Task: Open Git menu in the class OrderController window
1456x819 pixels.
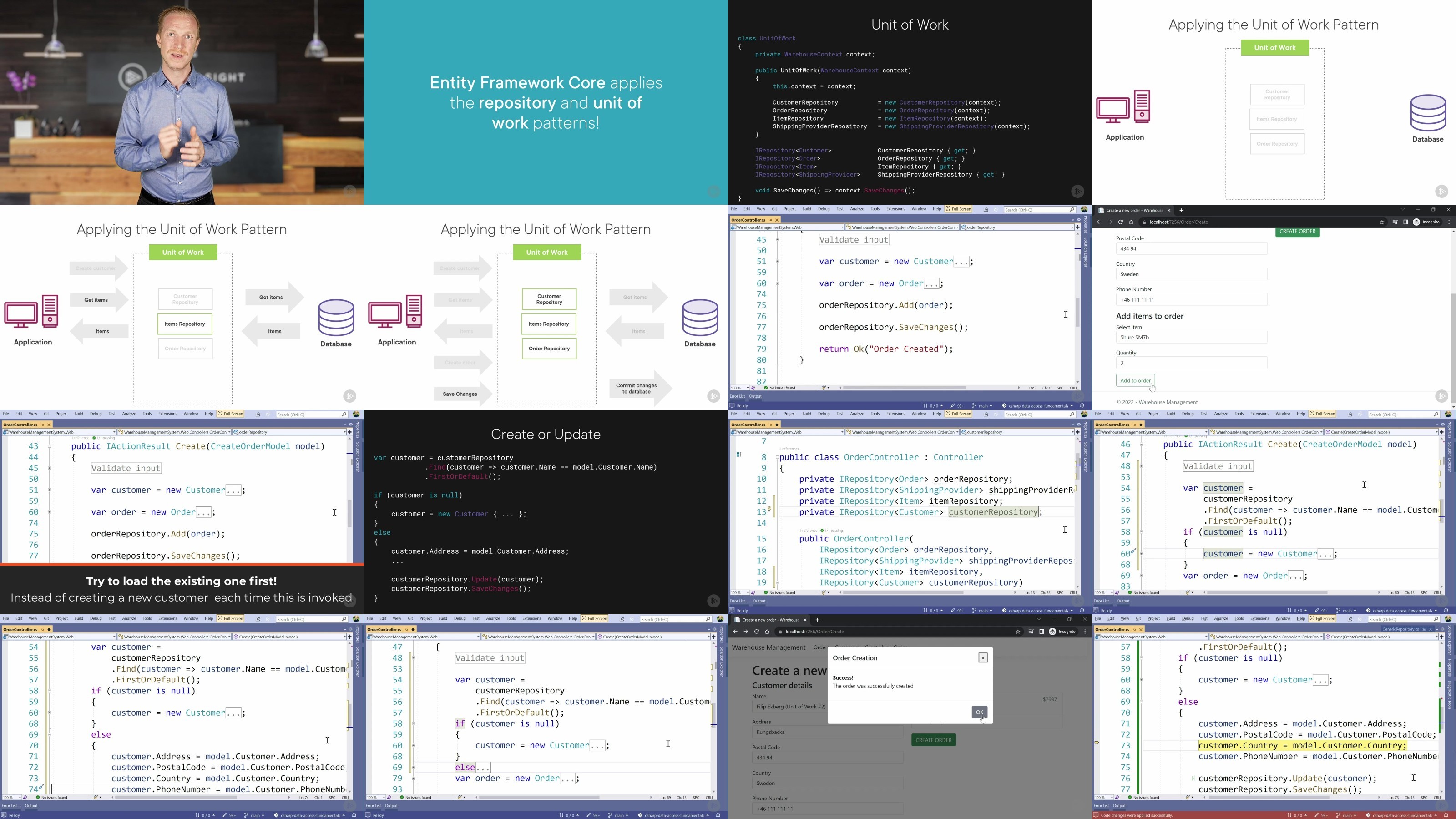Action: 774,414
